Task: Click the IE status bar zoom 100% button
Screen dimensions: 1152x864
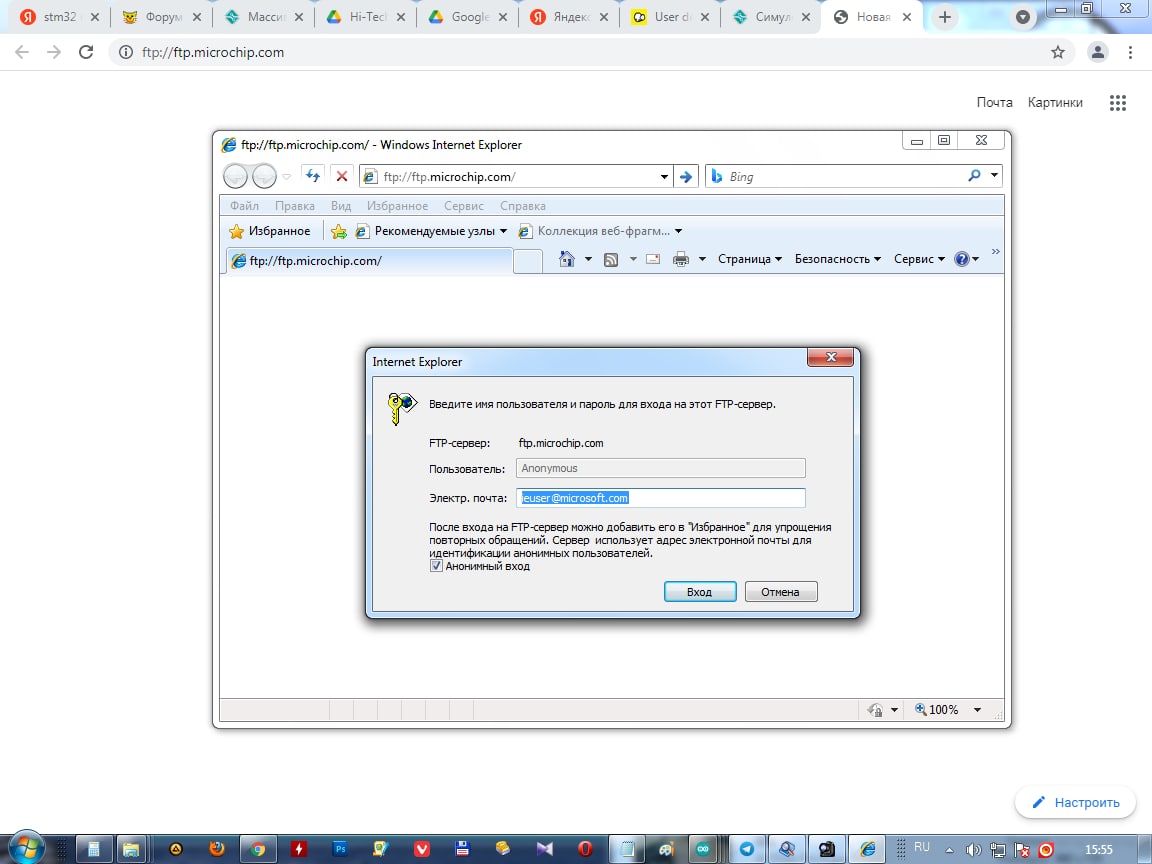Action: click(937, 710)
